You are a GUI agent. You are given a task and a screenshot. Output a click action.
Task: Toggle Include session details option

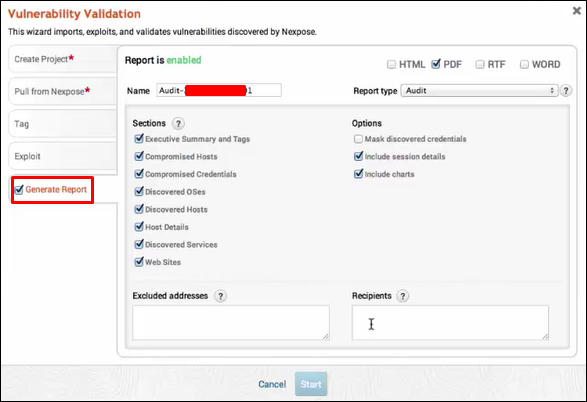tap(359, 156)
